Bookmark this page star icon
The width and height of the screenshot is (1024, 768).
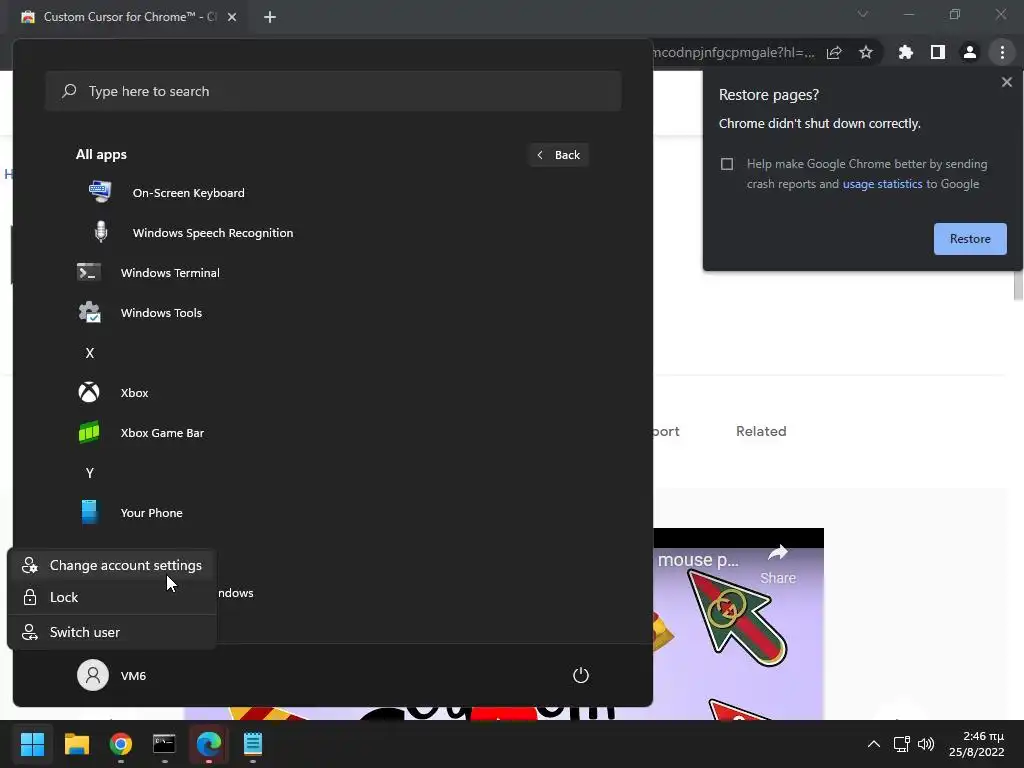tap(865, 52)
